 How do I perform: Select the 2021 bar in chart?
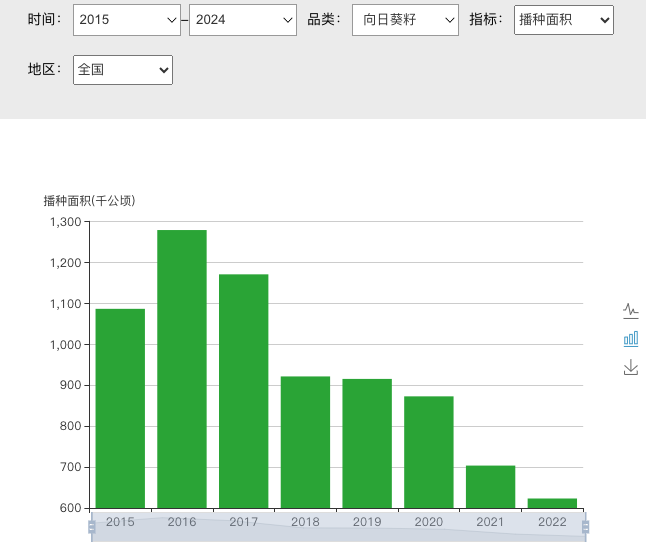click(x=490, y=486)
